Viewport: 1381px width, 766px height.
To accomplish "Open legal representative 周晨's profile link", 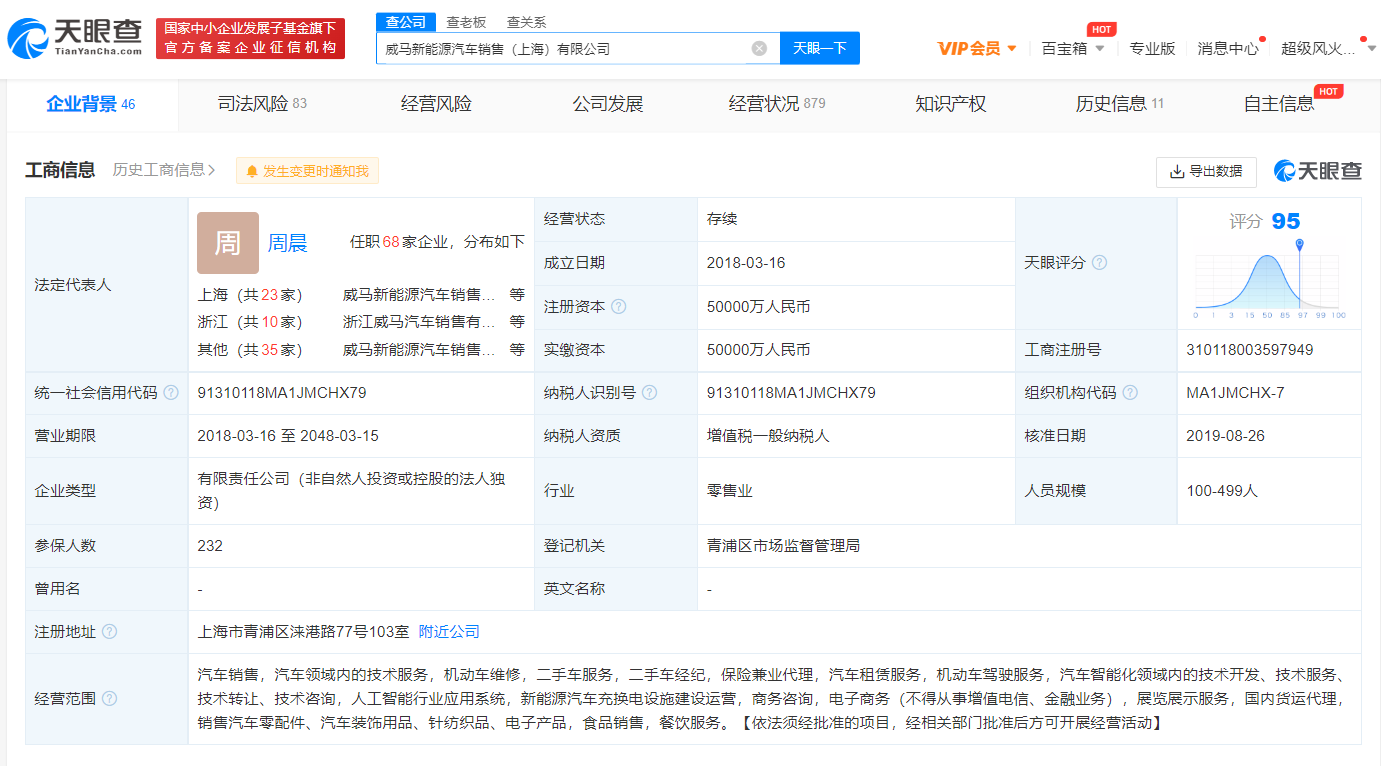I will point(287,243).
